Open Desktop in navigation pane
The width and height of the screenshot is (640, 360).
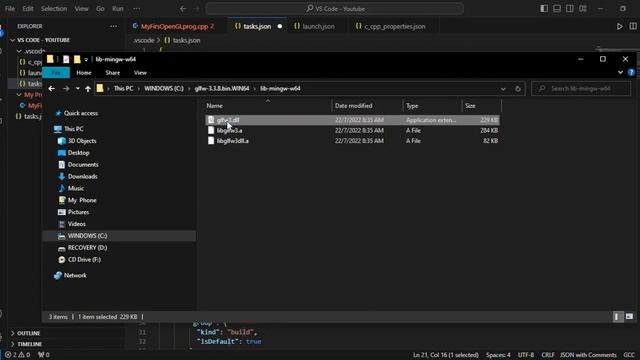tap(74, 153)
